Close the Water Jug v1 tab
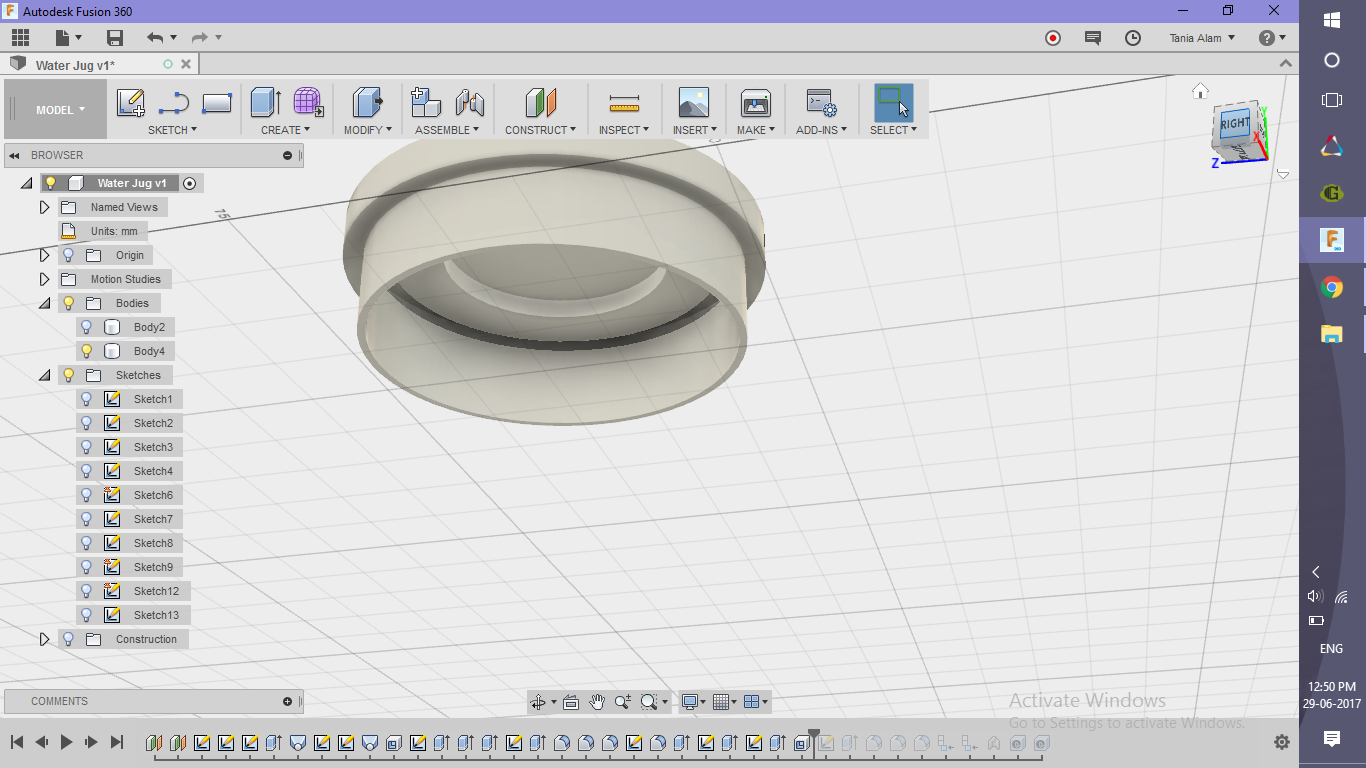This screenshot has height=768, width=1366. click(185, 64)
